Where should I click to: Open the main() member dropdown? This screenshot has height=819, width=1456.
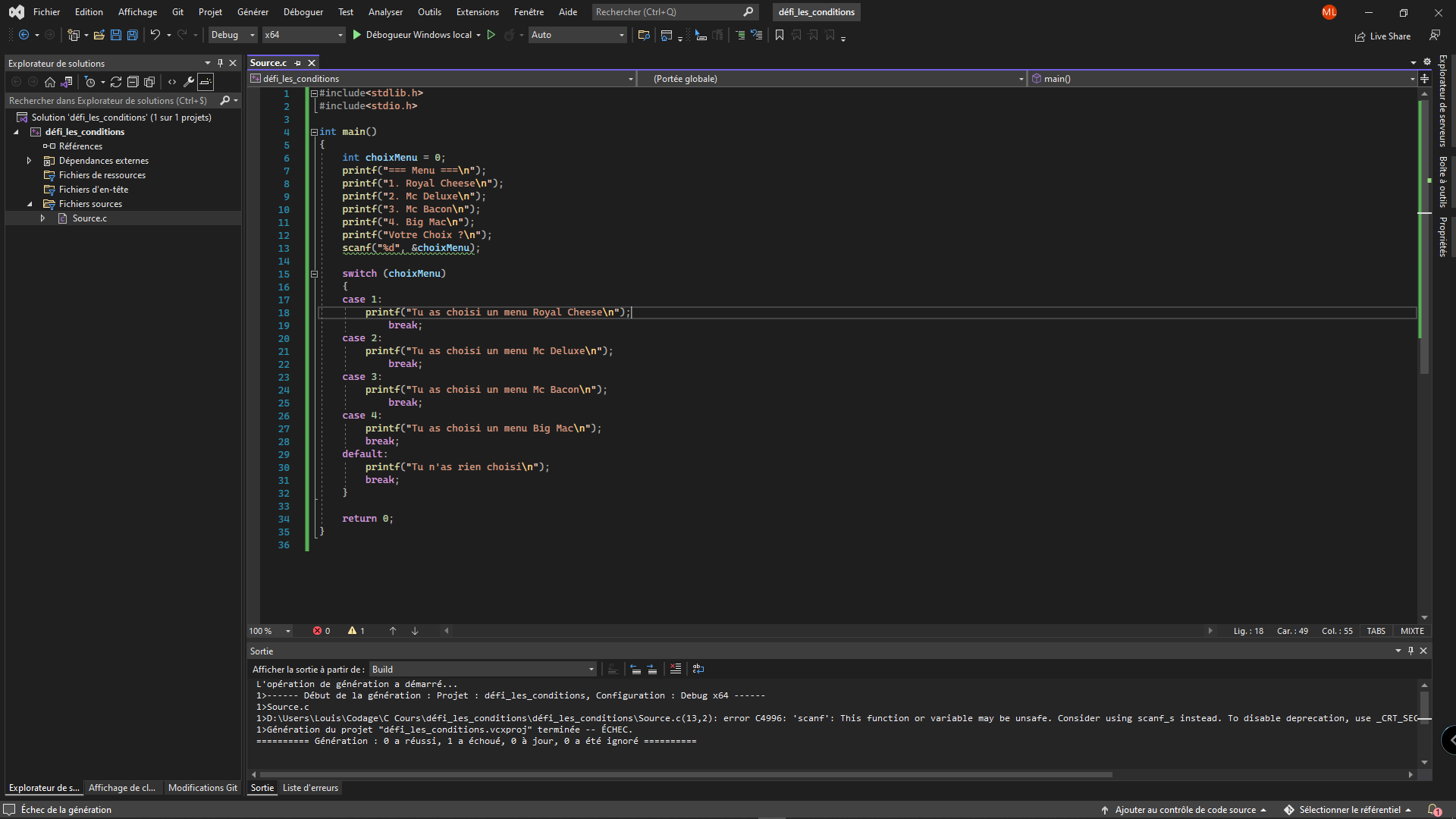1222,79
